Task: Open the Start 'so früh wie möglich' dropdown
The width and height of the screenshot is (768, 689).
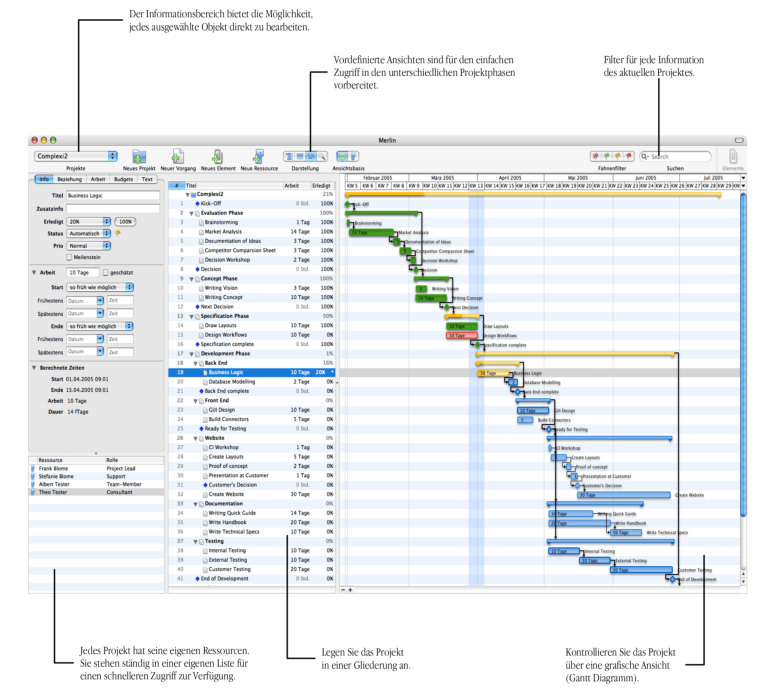Action: pos(100,287)
